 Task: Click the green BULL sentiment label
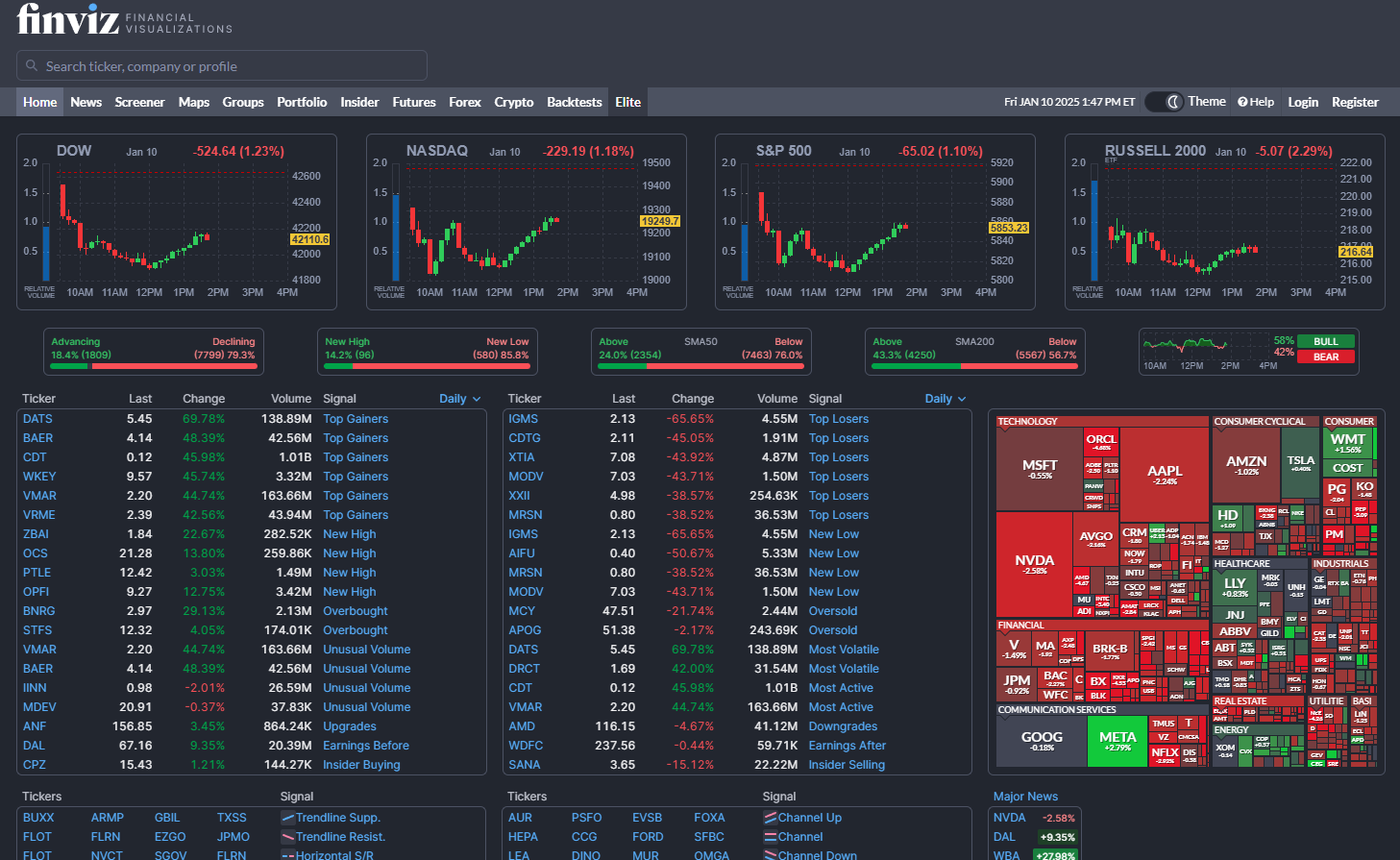(x=1326, y=341)
